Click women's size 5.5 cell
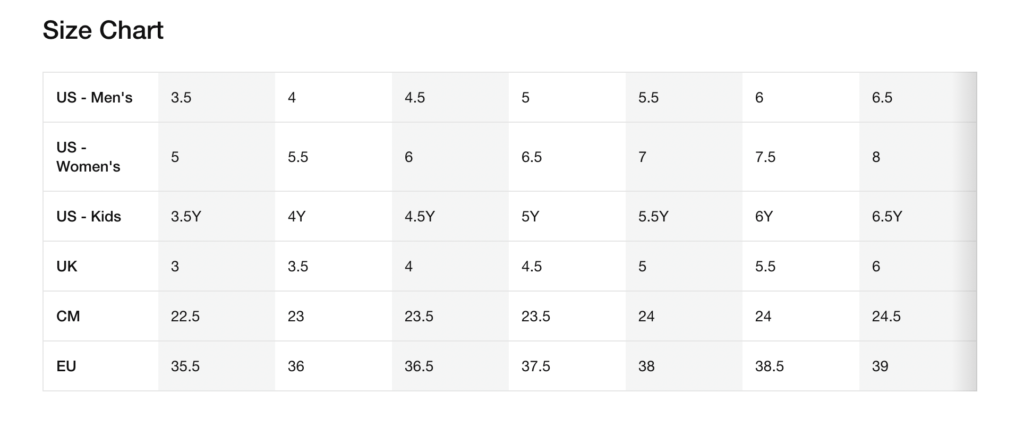 (299, 157)
